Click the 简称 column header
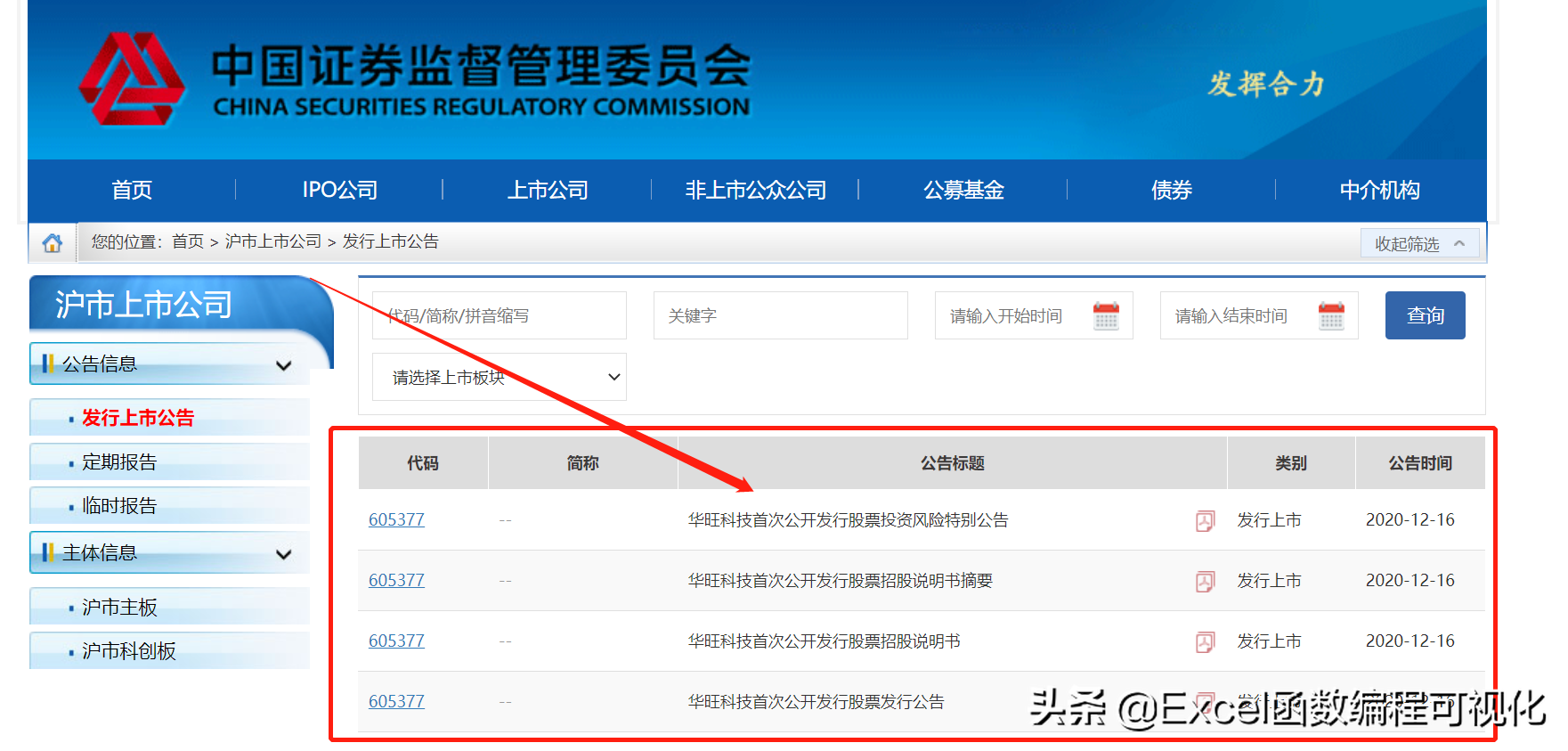The image size is (1568, 751). [x=583, y=463]
